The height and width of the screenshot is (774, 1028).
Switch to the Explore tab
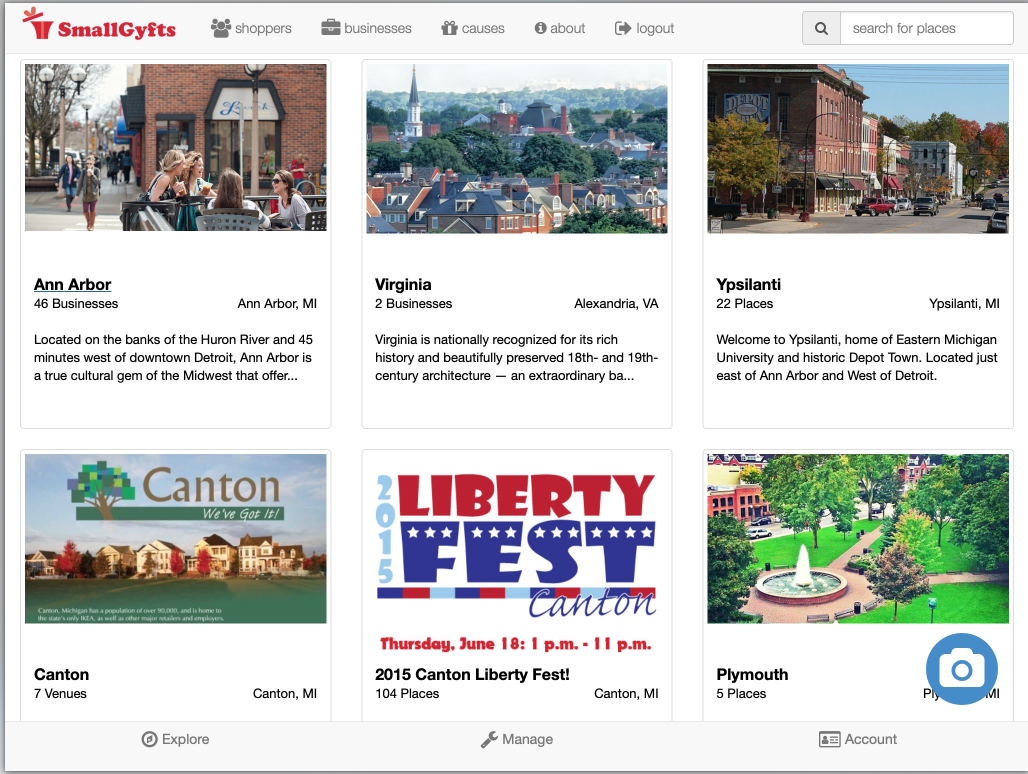coord(176,739)
